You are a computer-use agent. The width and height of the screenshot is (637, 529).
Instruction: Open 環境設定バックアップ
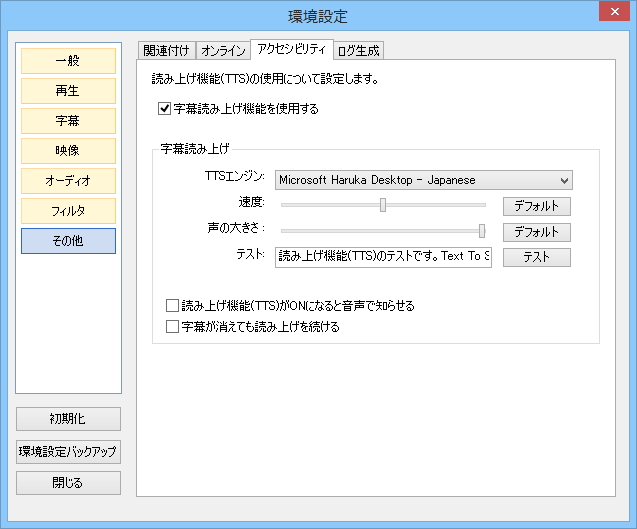(68, 452)
